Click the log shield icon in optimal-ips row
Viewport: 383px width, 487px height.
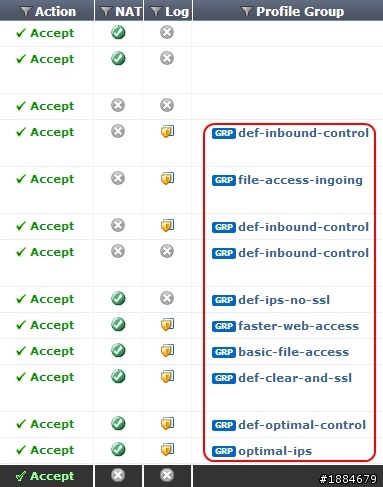(x=167, y=449)
